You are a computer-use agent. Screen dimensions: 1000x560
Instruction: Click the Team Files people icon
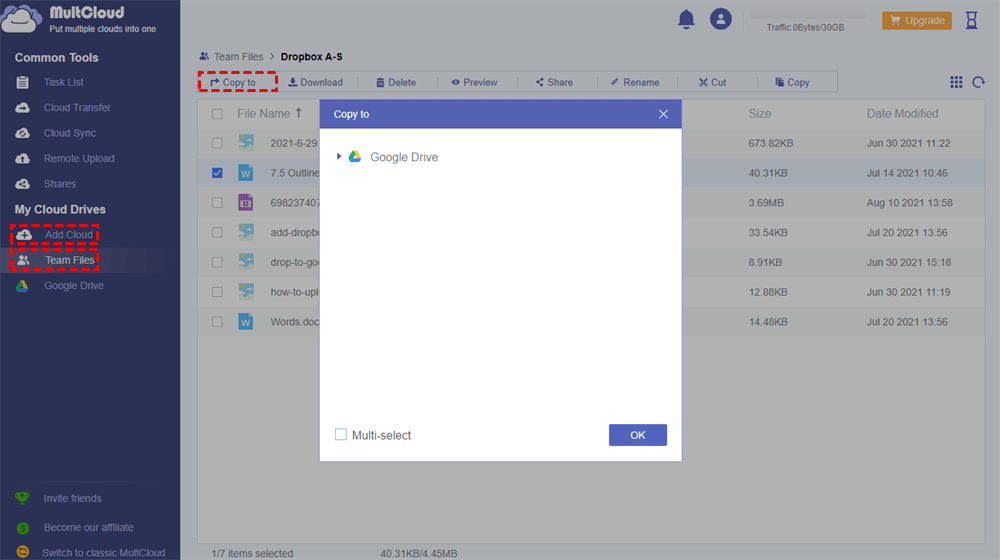coord(23,260)
